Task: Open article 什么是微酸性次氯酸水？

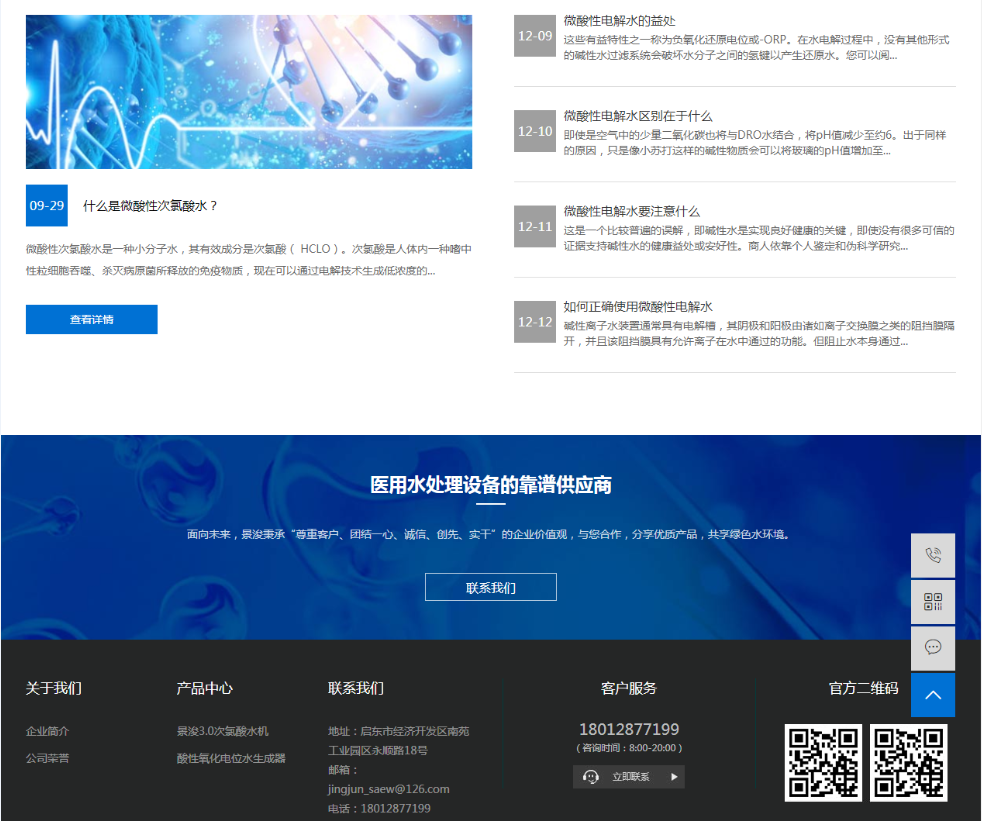Action: pyautogui.click(x=150, y=206)
